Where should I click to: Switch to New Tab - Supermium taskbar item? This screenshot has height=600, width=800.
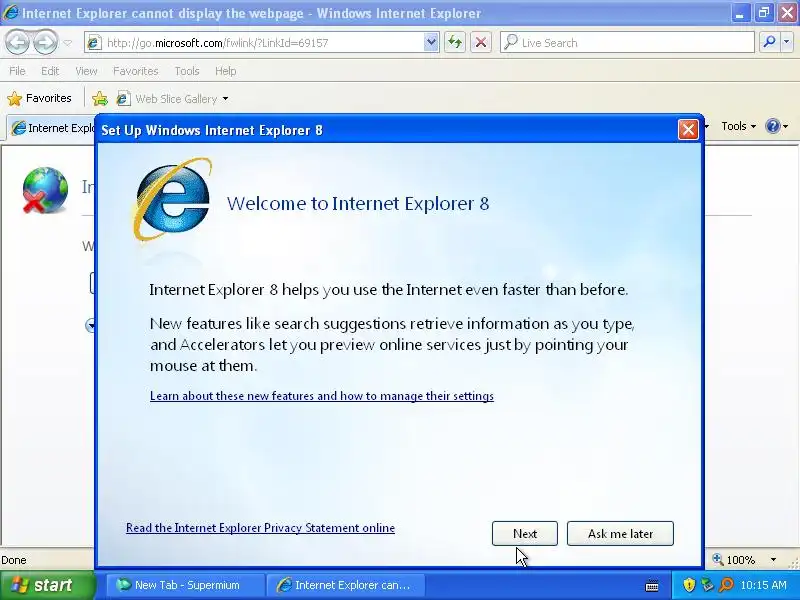pyautogui.click(x=185, y=585)
